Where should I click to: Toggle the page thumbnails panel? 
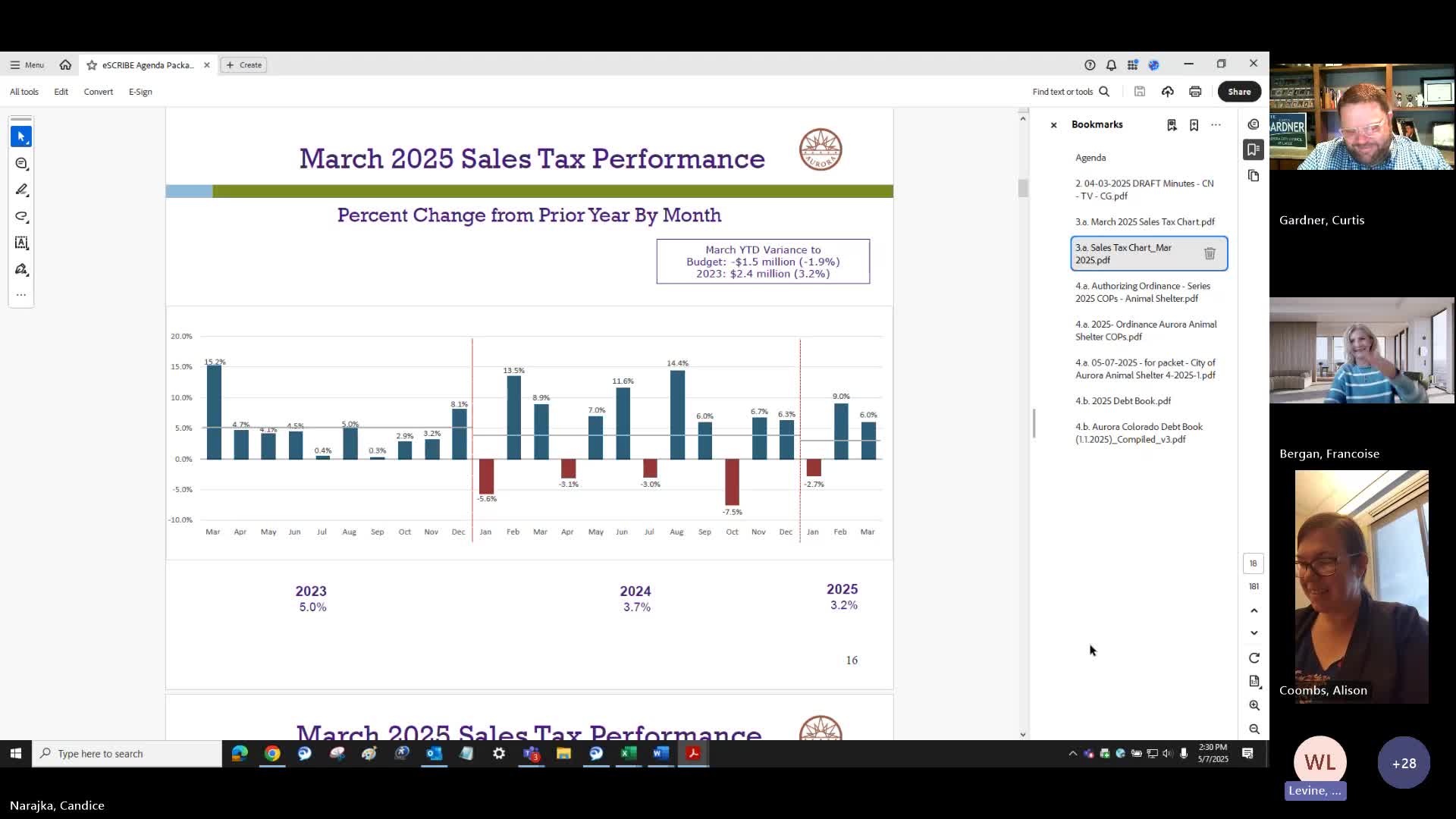1253,176
